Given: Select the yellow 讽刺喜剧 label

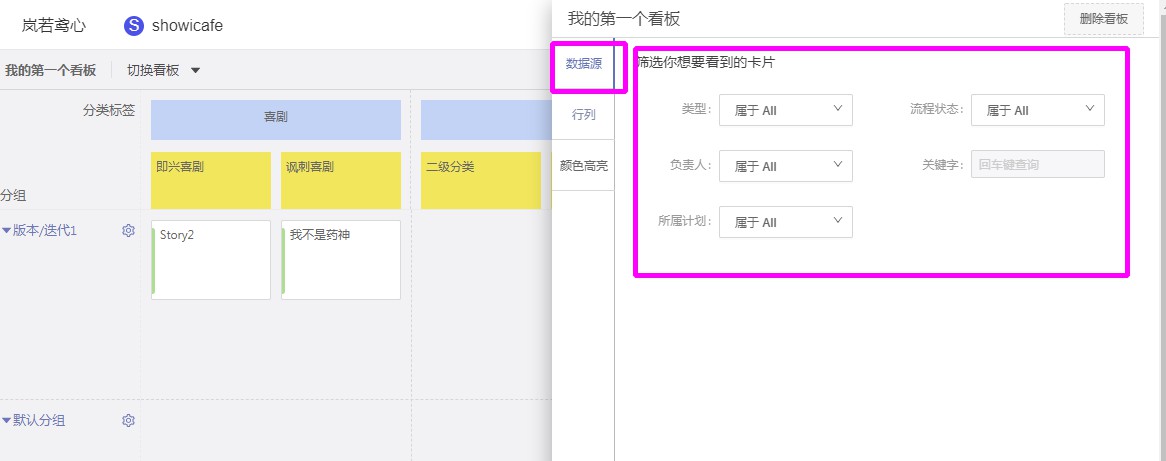Looking at the screenshot, I should pos(341,181).
